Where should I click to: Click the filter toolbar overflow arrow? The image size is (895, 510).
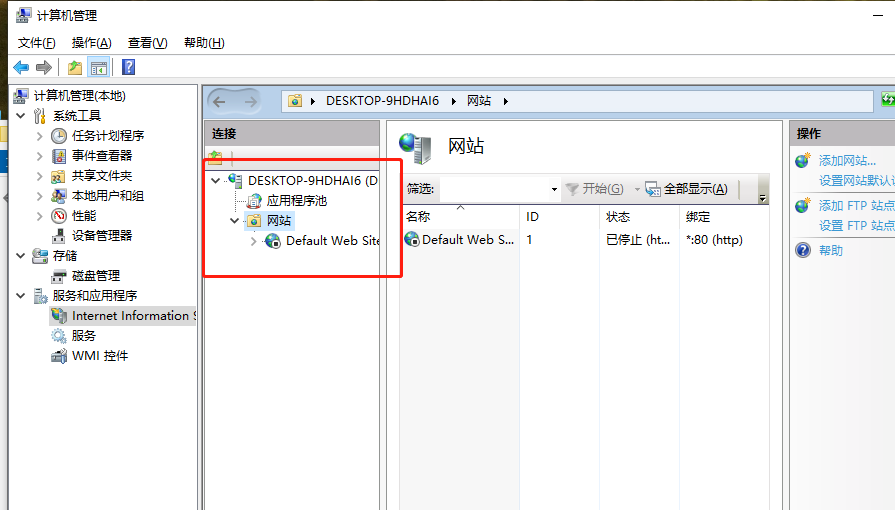tap(763, 198)
